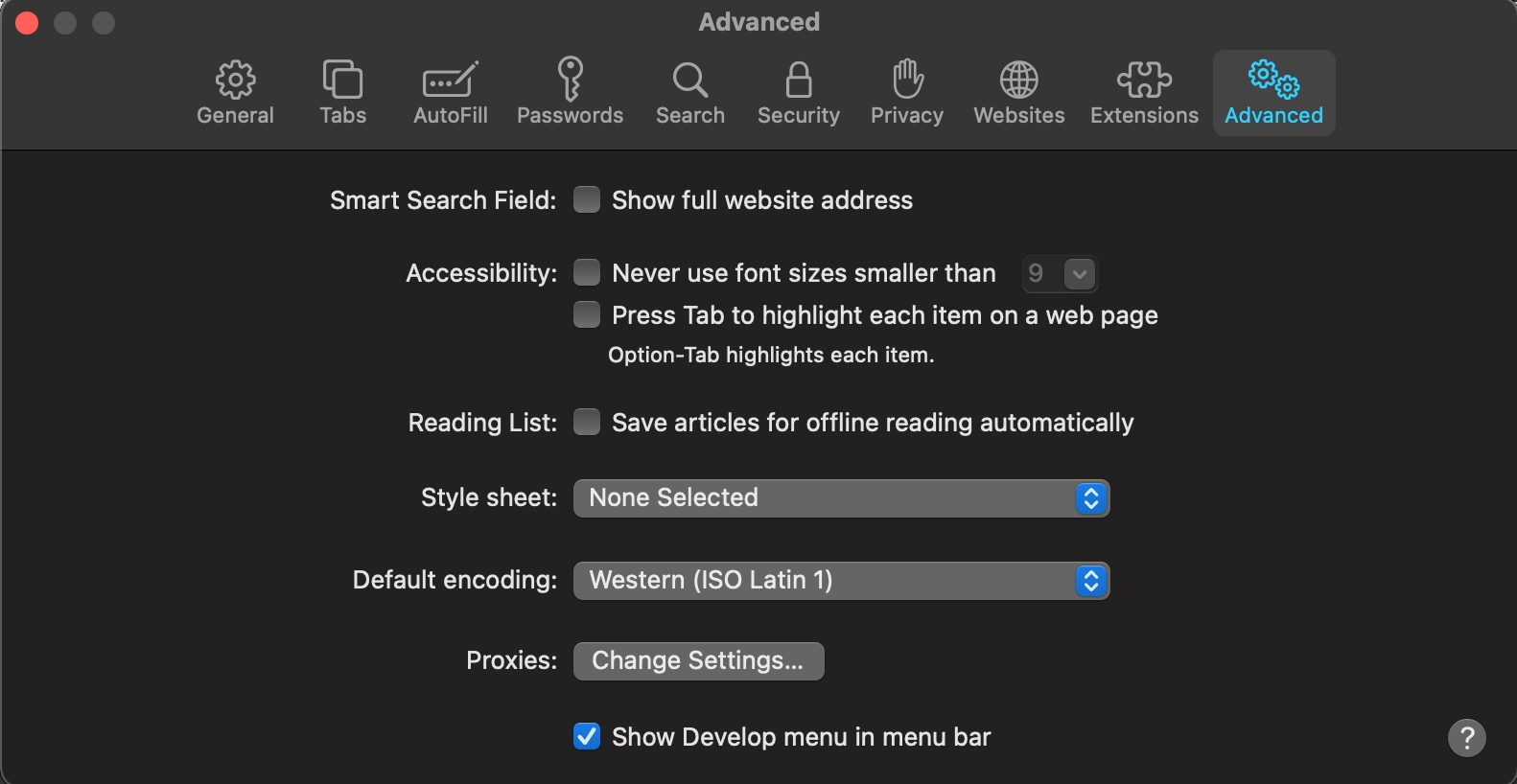
Task: Open help with the question mark button
Action: (1466, 738)
